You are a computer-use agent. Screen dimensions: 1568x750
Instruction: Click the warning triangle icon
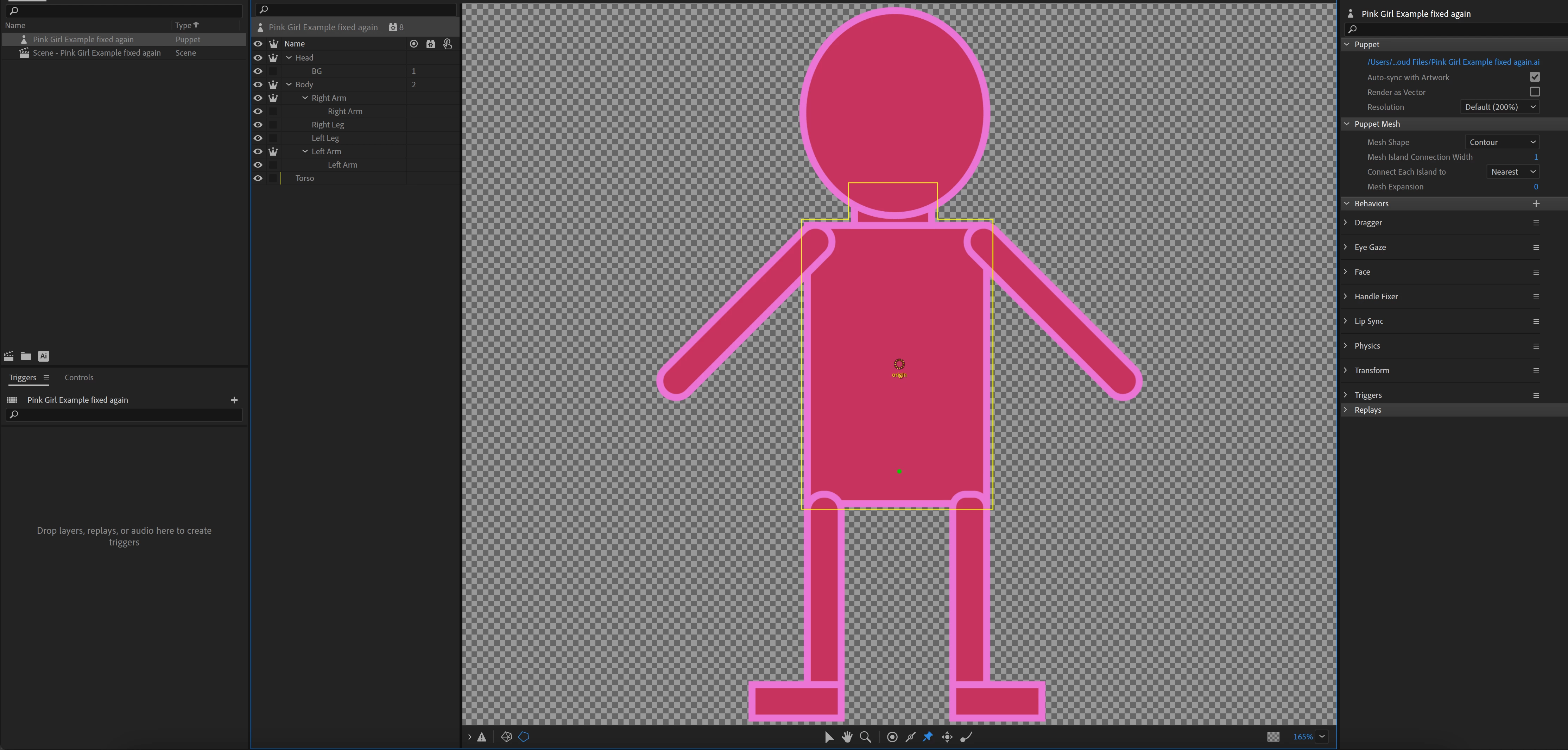point(481,737)
